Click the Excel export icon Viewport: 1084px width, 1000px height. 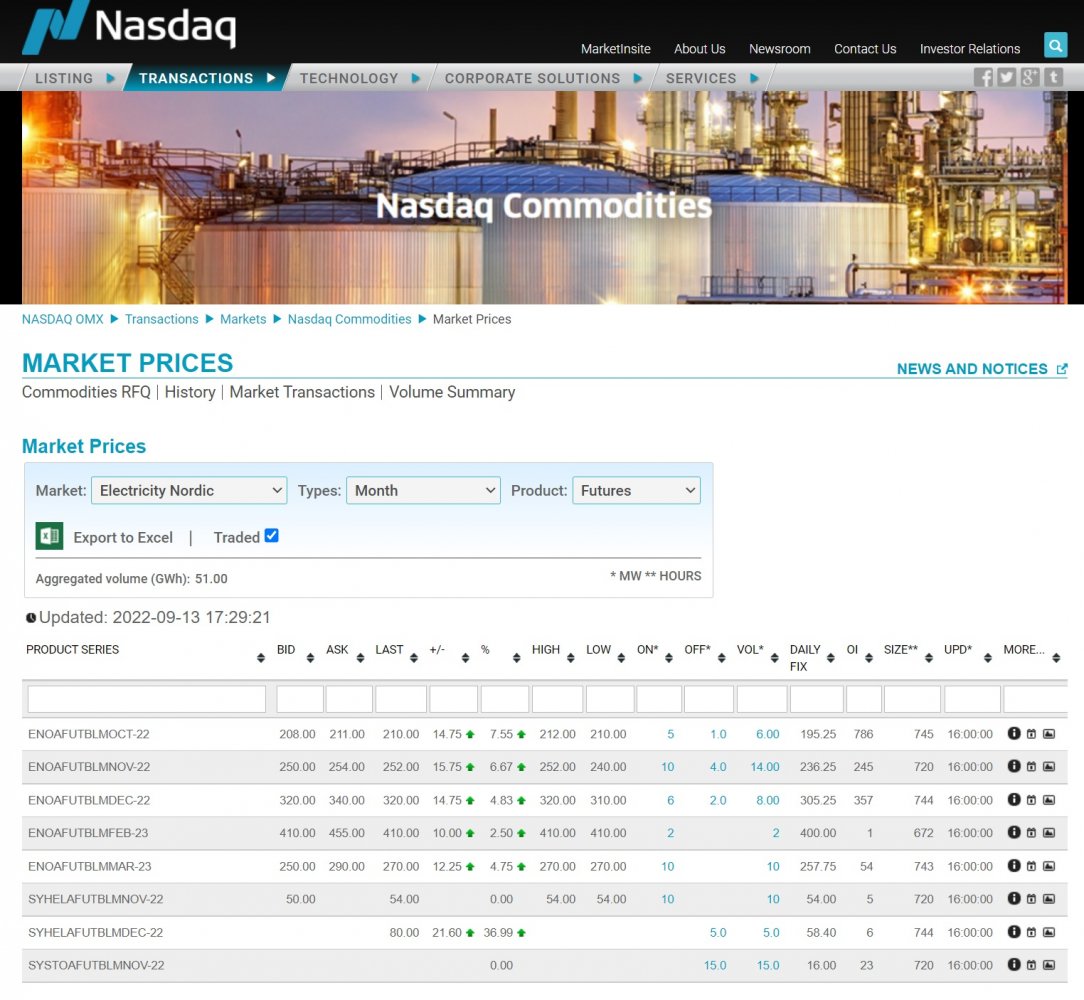click(49, 537)
